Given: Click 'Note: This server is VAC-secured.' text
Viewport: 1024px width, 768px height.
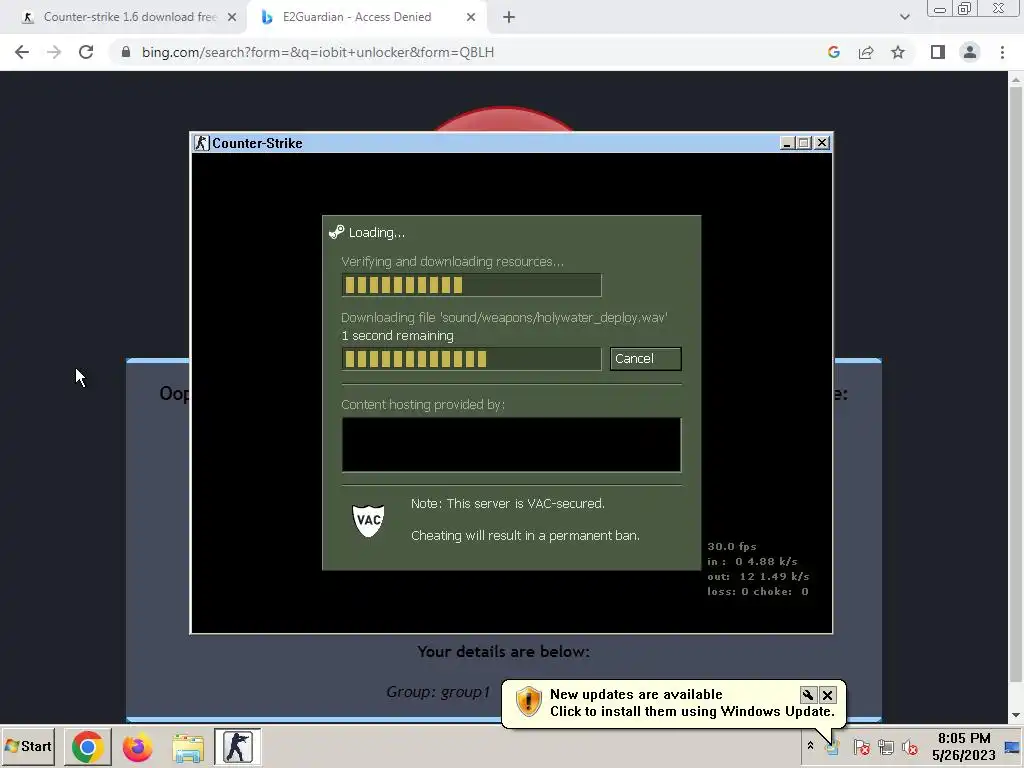Looking at the screenshot, I should click(507, 504).
